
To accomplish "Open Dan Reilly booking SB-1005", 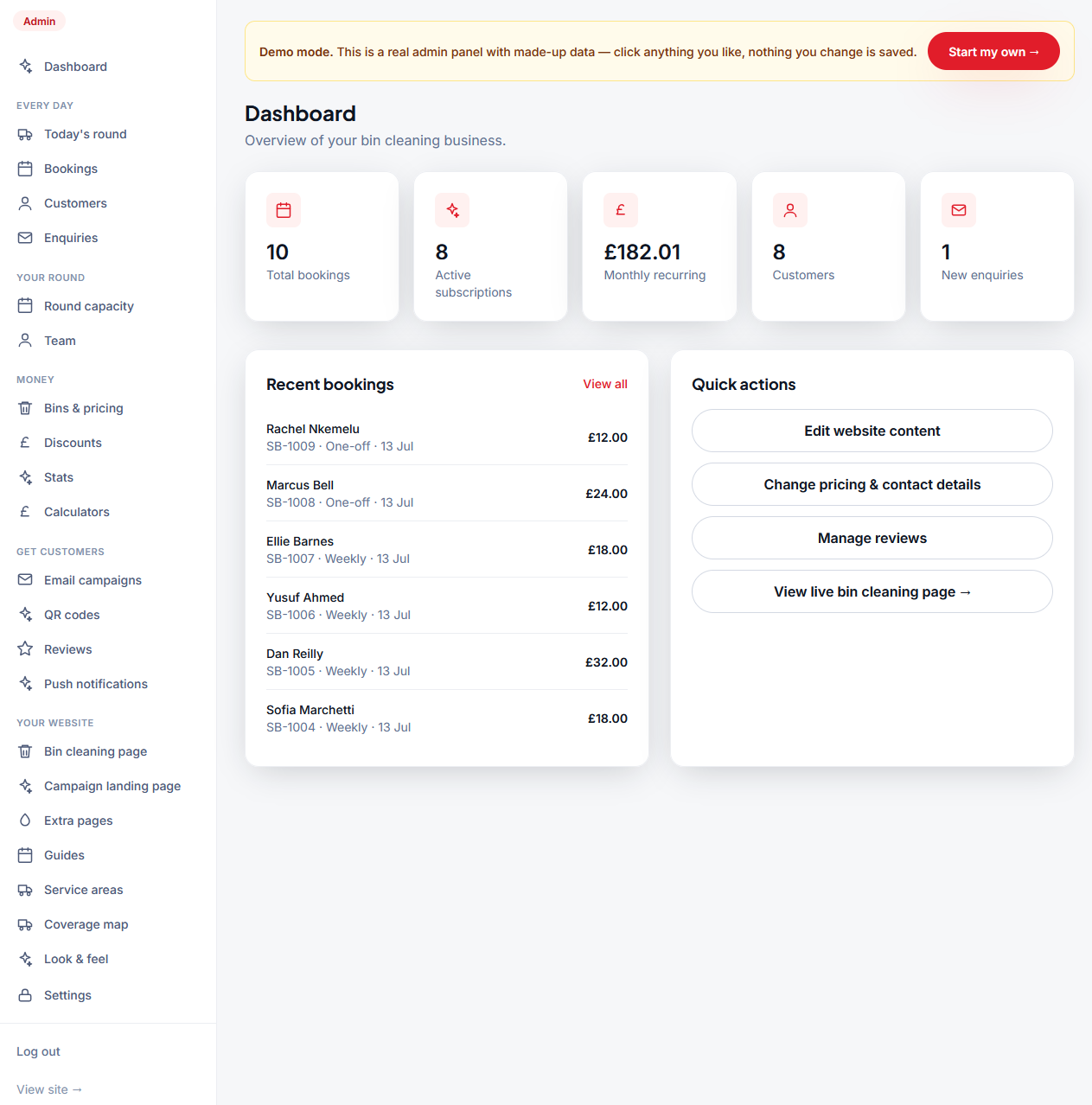I will (447, 662).
